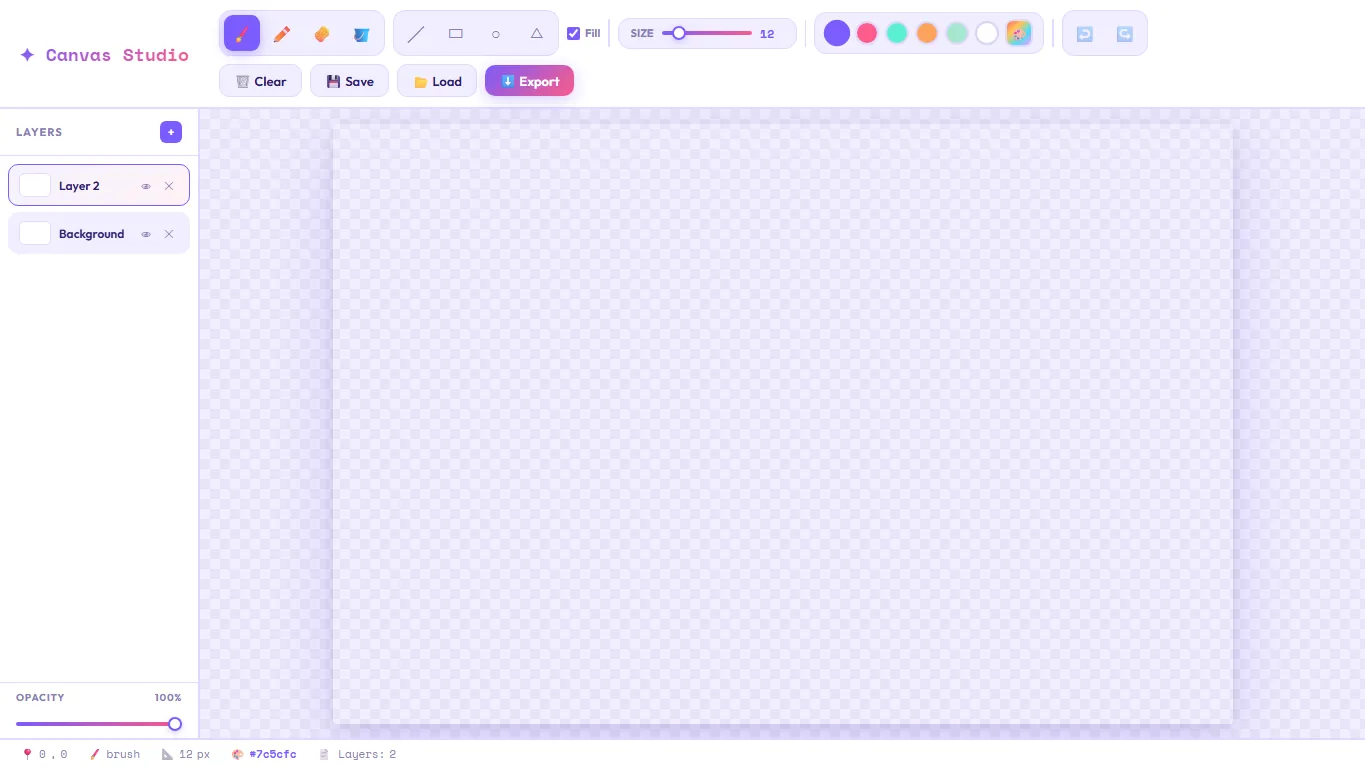
Task: Select the Triangle shape tool
Action: pos(536,33)
